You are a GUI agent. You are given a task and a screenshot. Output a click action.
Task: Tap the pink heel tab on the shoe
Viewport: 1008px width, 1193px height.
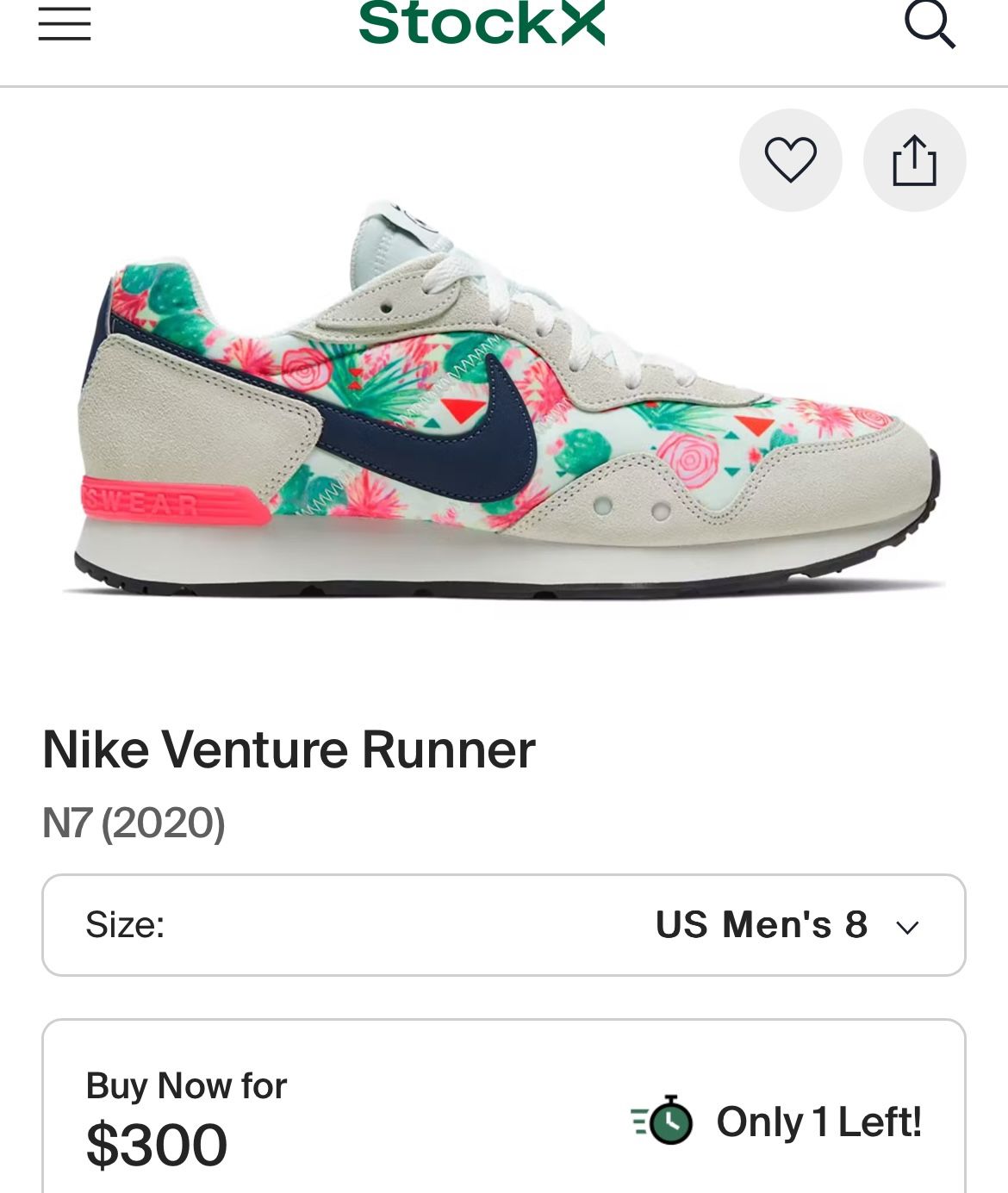pos(164,500)
